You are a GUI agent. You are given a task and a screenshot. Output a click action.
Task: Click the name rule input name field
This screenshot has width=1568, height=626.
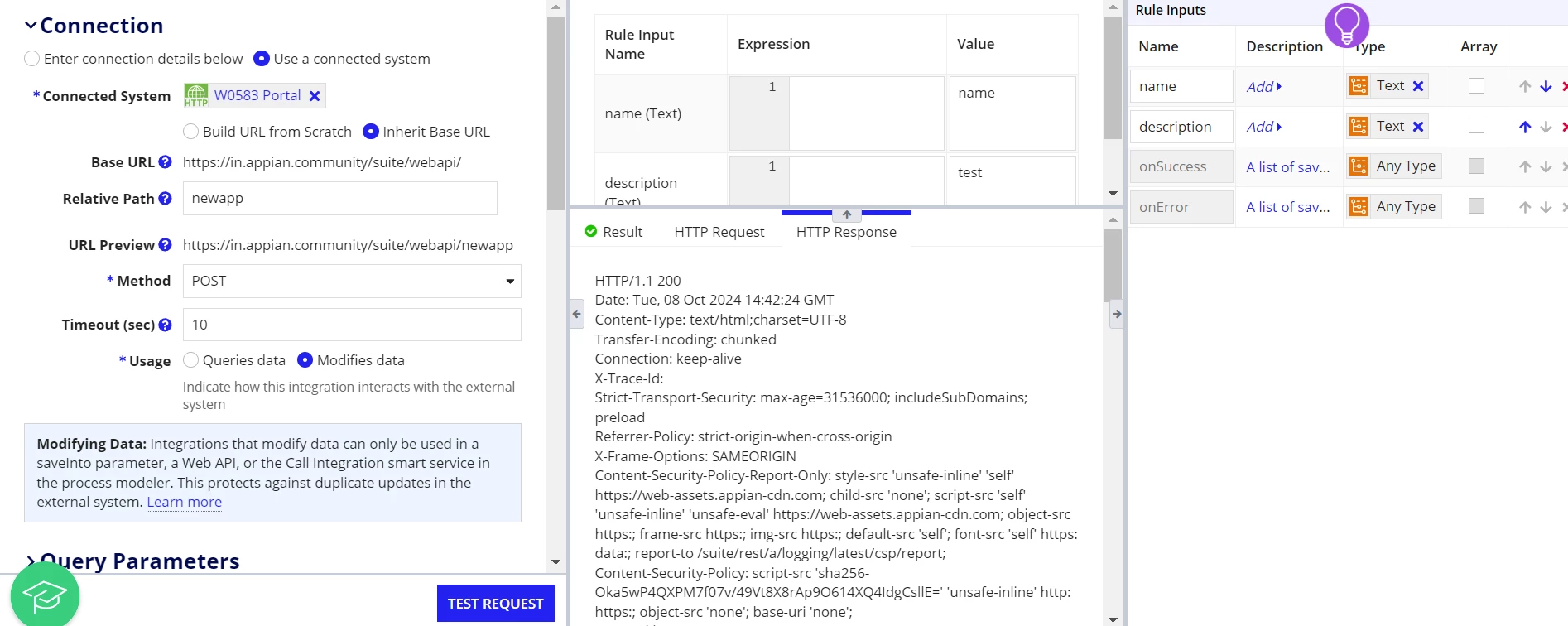(1181, 86)
